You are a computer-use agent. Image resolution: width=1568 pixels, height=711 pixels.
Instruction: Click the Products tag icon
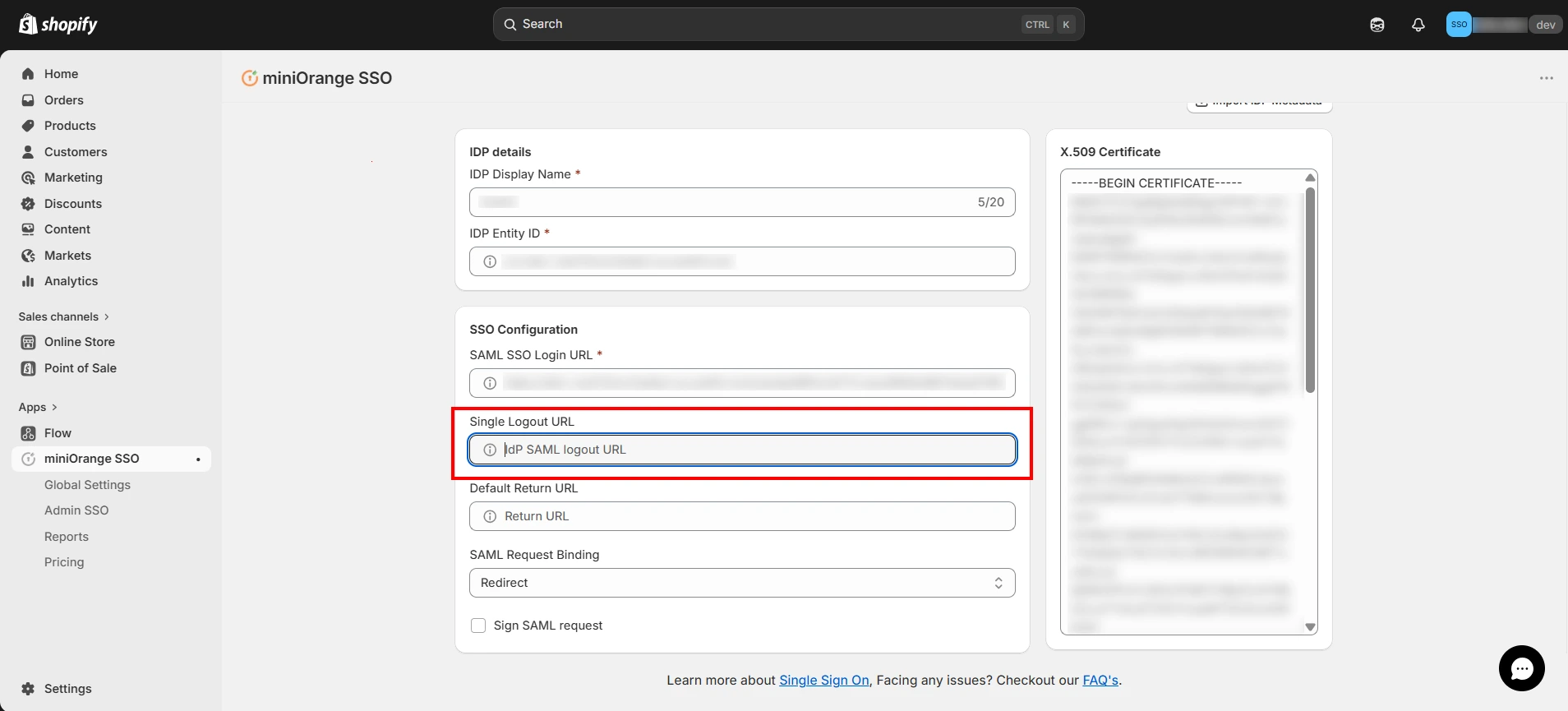28,126
